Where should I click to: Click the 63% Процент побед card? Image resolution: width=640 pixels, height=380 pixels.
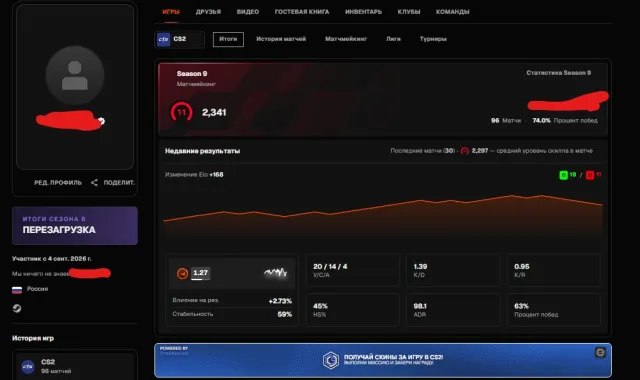point(554,310)
